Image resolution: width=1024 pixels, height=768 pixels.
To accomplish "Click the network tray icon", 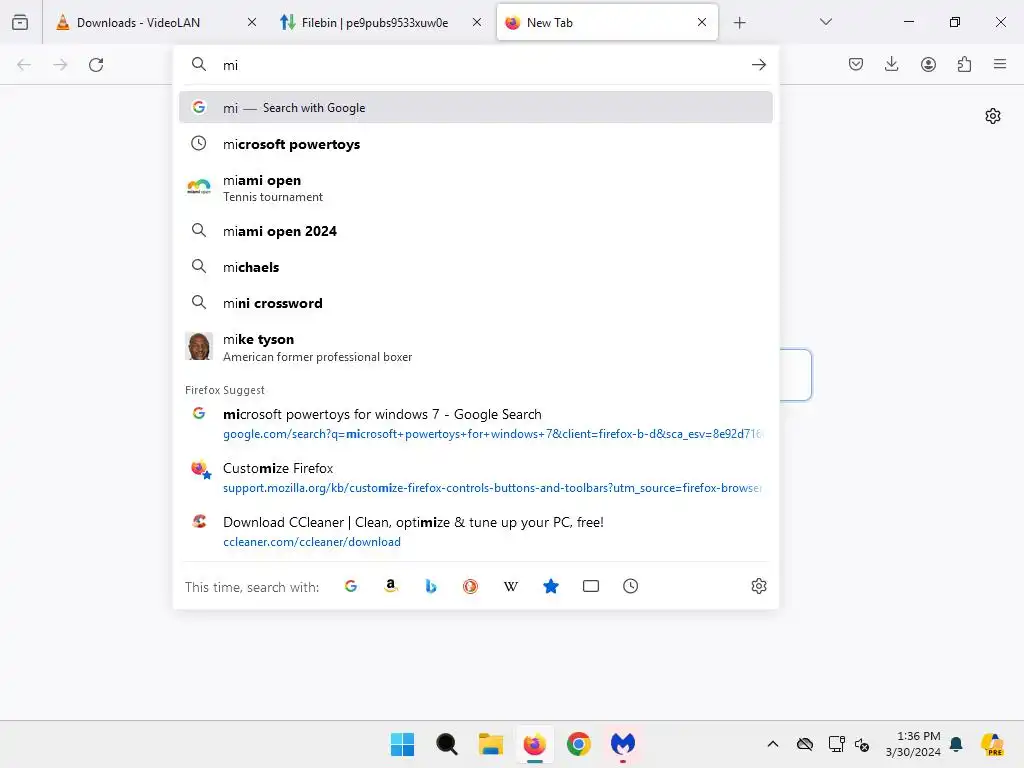I will (x=836, y=744).
